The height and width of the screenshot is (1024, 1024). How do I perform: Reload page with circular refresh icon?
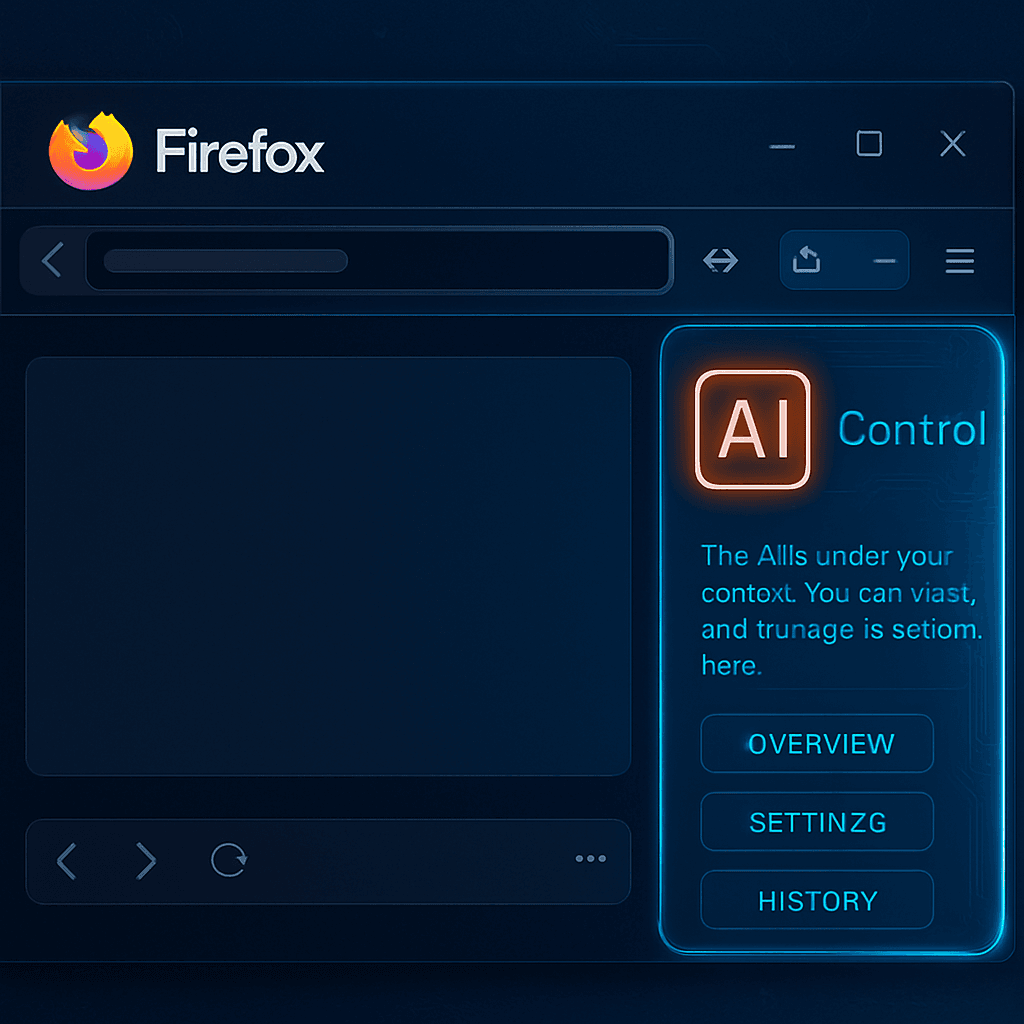pyautogui.click(x=229, y=859)
